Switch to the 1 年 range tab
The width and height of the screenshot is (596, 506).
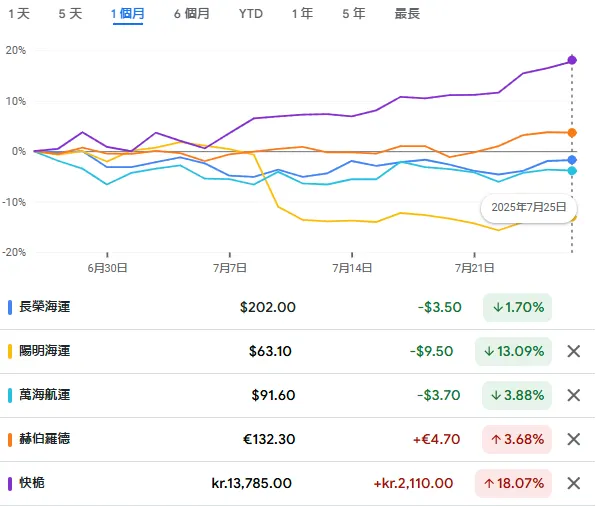tap(303, 14)
